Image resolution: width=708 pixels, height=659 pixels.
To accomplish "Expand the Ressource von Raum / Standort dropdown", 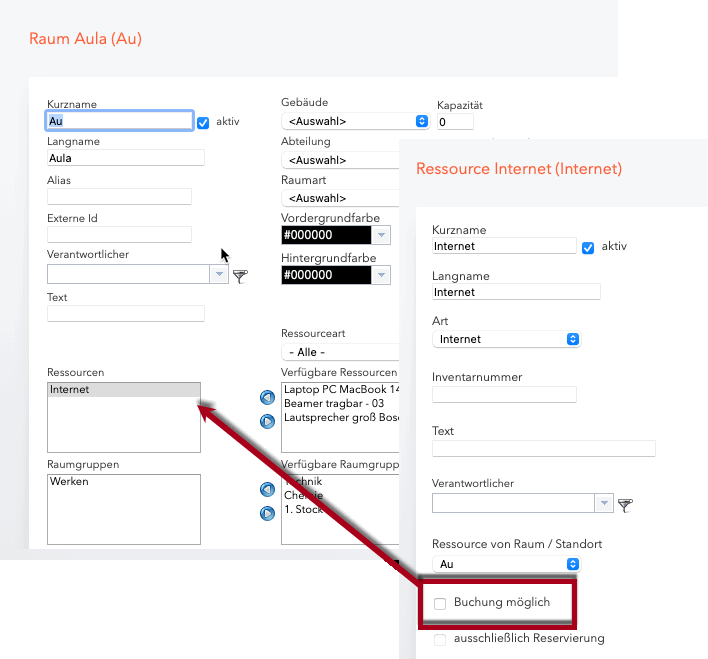I will coord(506,564).
